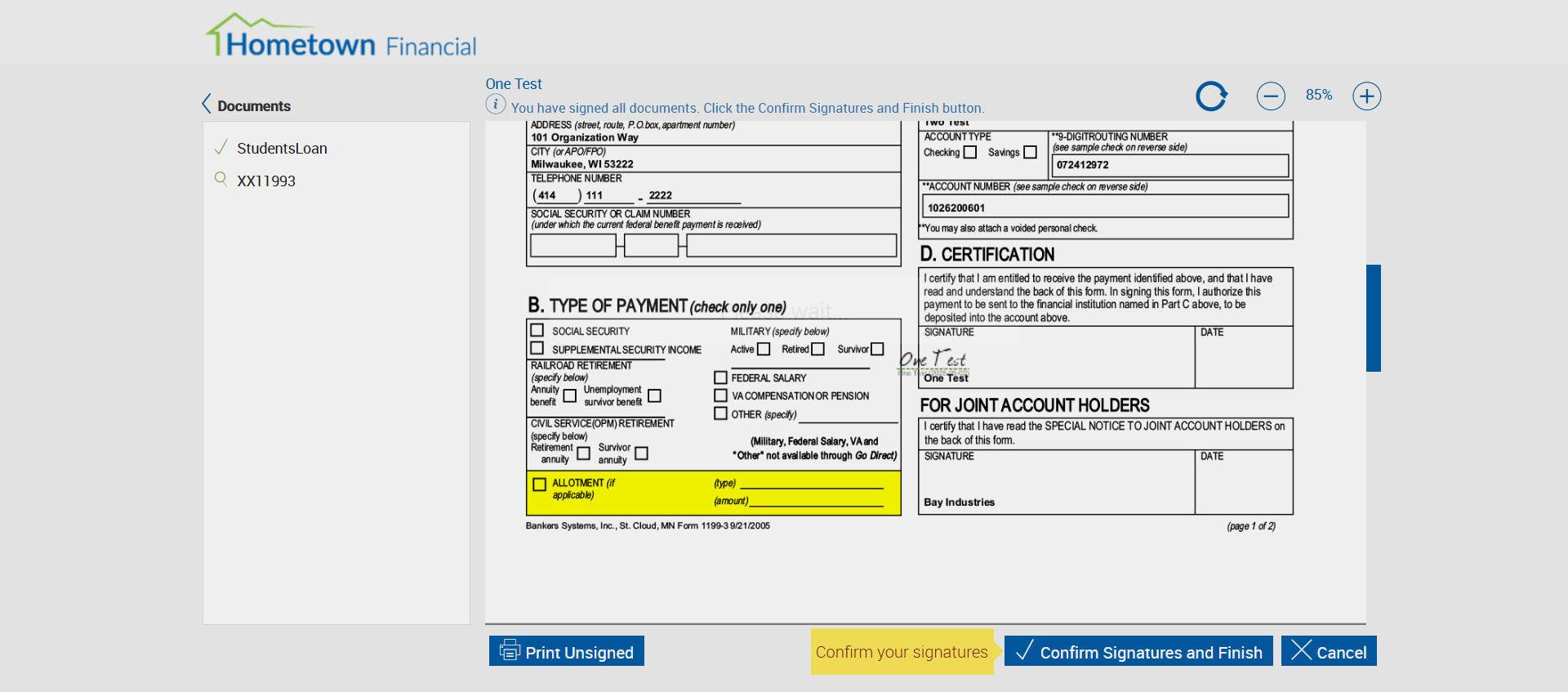Check the military Active box
Viewport: 1568px width, 692px height.
tap(764, 349)
